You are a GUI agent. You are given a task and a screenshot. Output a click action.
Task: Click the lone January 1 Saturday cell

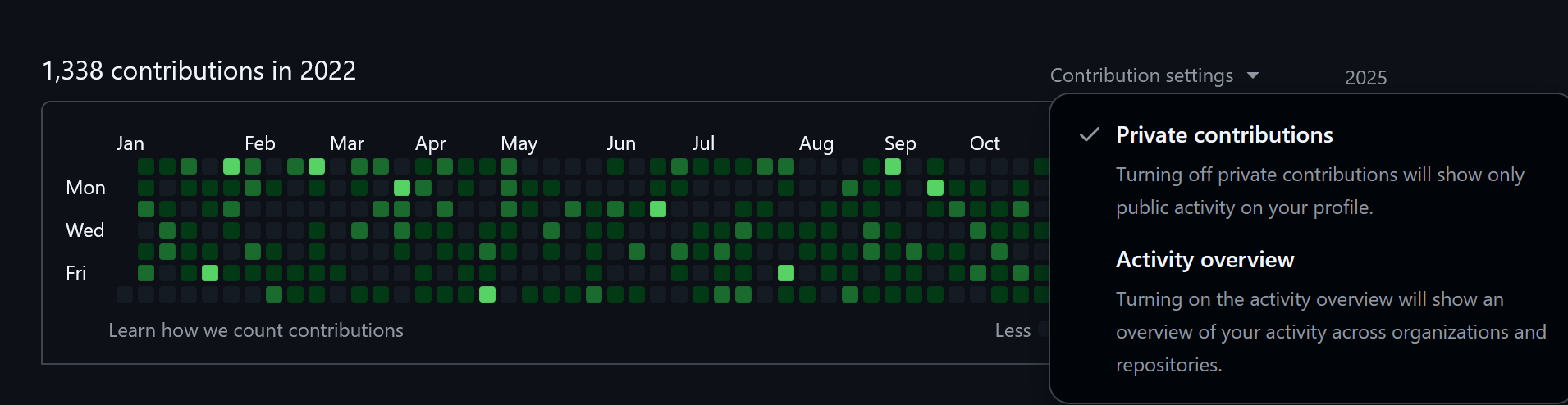(x=125, y=294)
